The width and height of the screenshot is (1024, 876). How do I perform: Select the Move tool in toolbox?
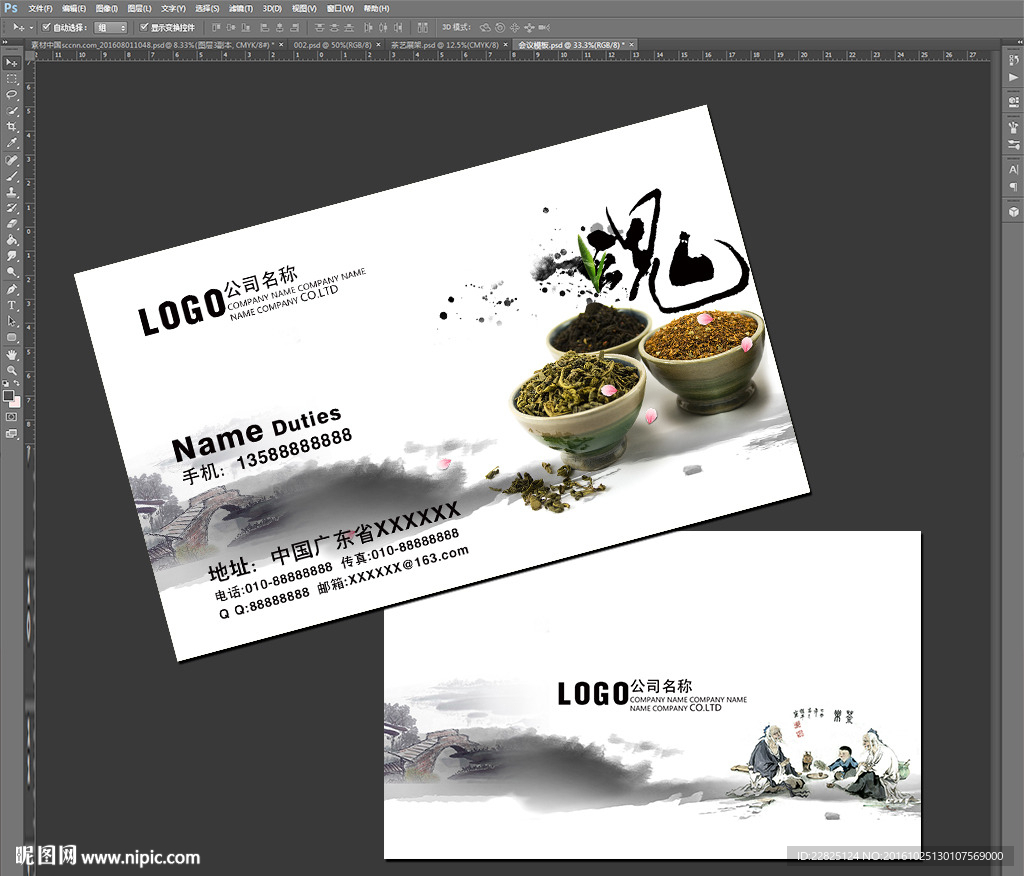click(12, 62)
